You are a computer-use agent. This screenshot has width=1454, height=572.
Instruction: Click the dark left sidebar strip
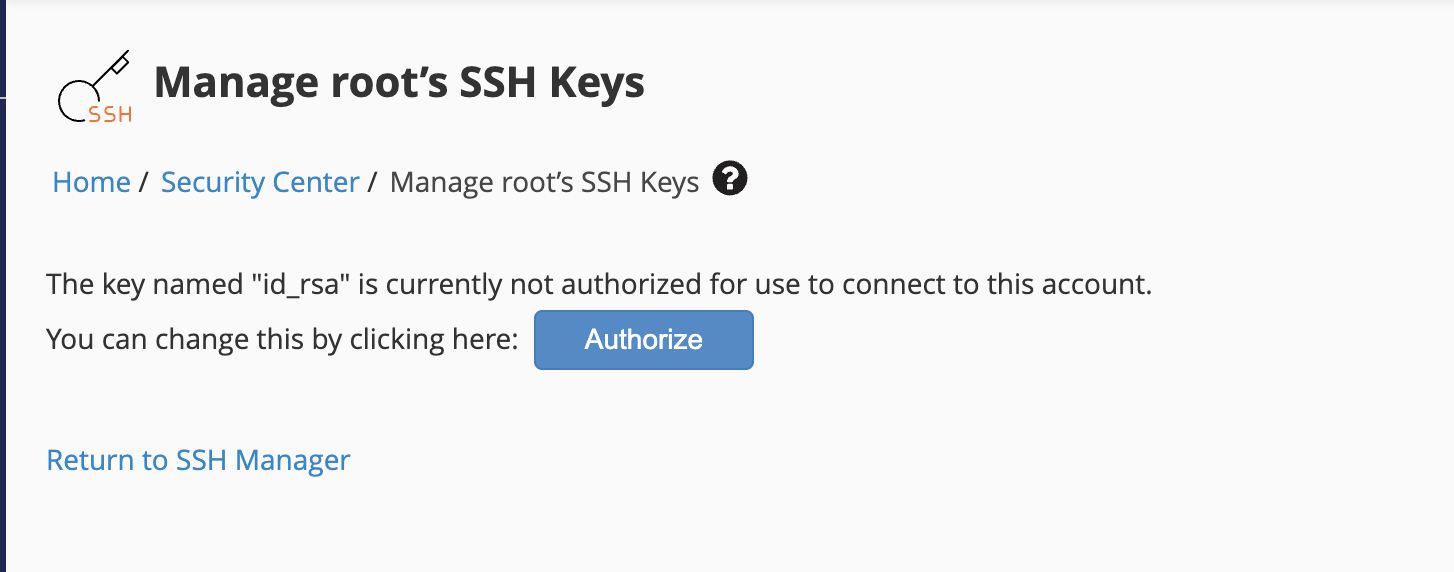3,286
